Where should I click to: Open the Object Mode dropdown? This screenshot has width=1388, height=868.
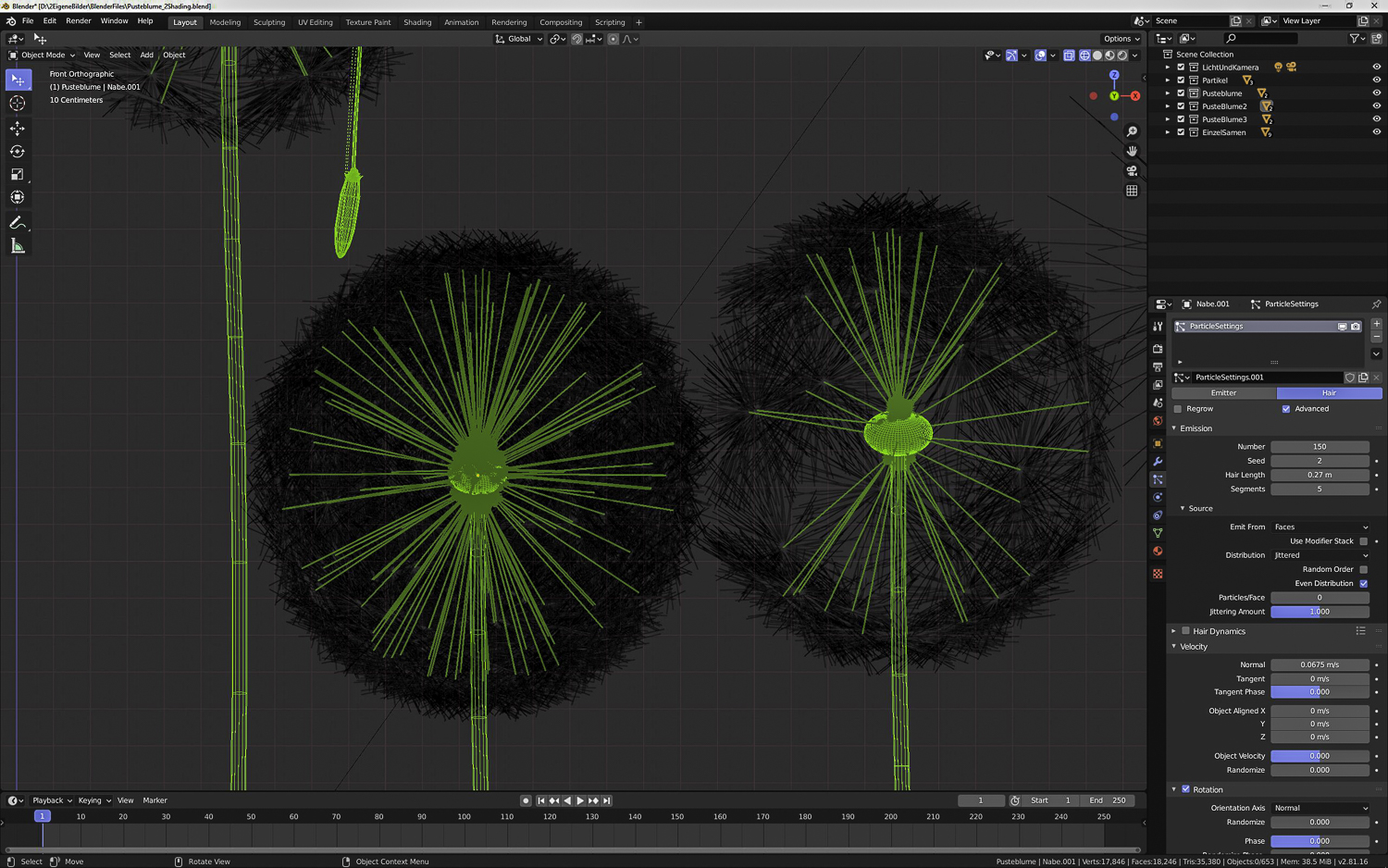(43, 56)
